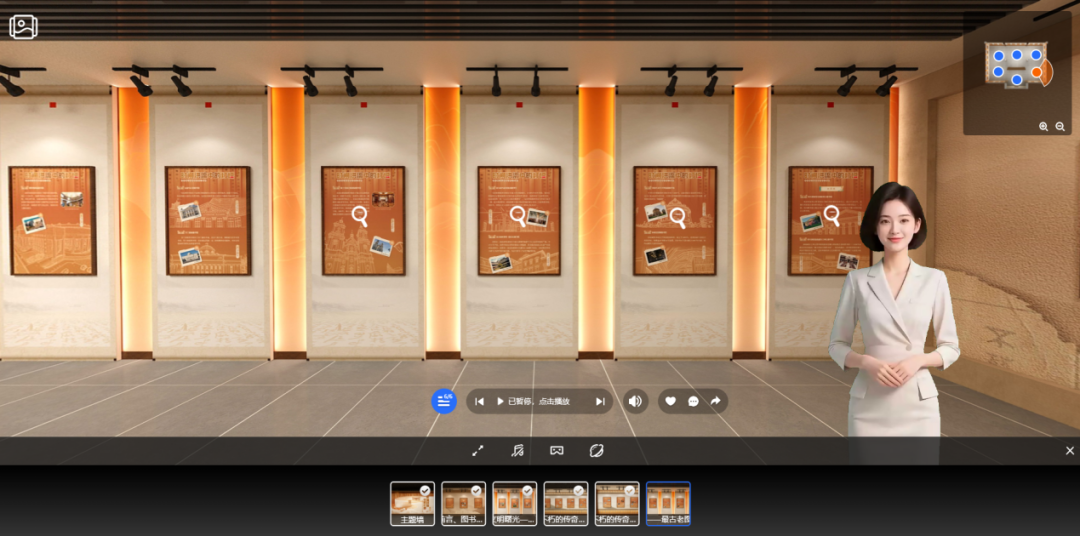1080x536 pixels.
Task: Skip to the next tour stop
Action: (x=600, y=402)
